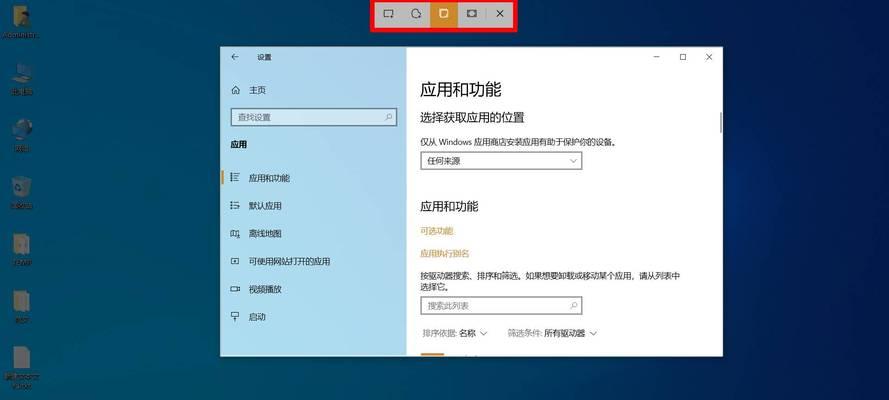
Task: Close the snipping toolbar
Action: point(499,14)
